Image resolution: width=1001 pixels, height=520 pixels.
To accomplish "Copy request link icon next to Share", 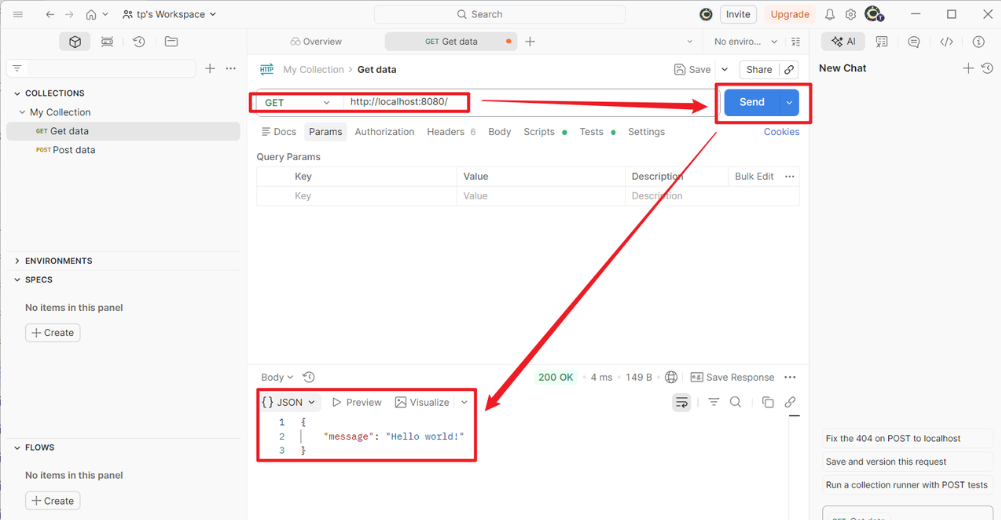I will (789, 70).
